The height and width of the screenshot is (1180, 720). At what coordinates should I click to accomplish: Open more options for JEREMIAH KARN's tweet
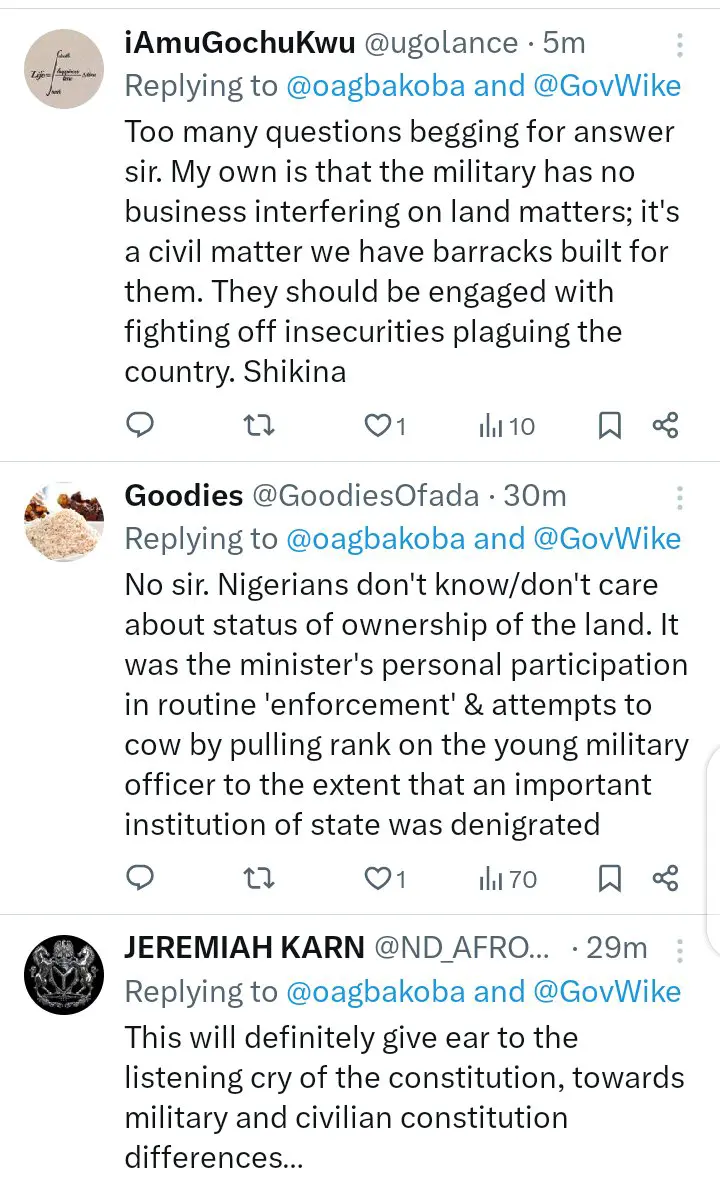click(680, 949)
